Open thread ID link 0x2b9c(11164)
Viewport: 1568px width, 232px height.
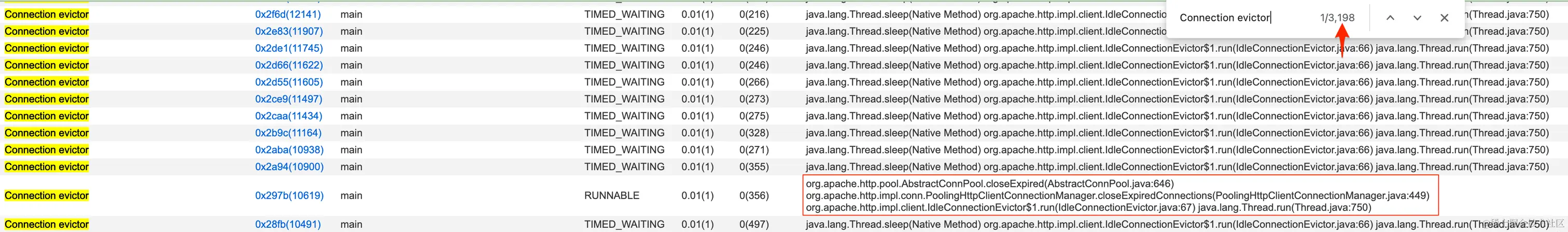point(288,133)
